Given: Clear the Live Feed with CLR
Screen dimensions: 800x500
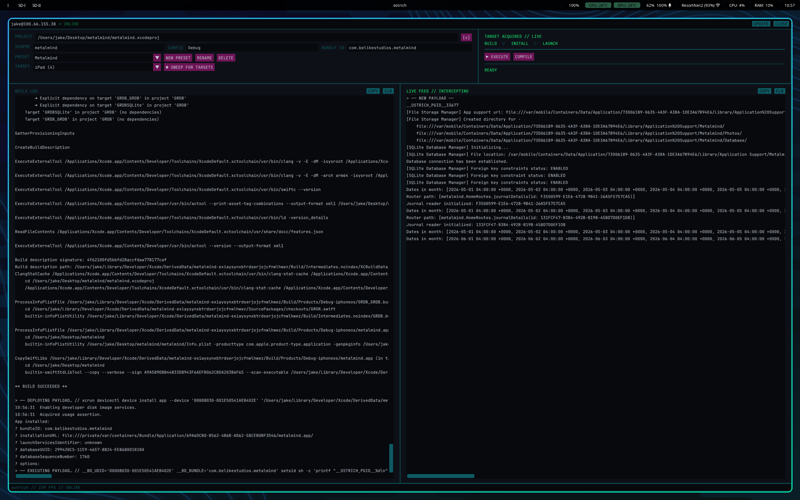Looking at the screenshot, I should tap(780, 91).
